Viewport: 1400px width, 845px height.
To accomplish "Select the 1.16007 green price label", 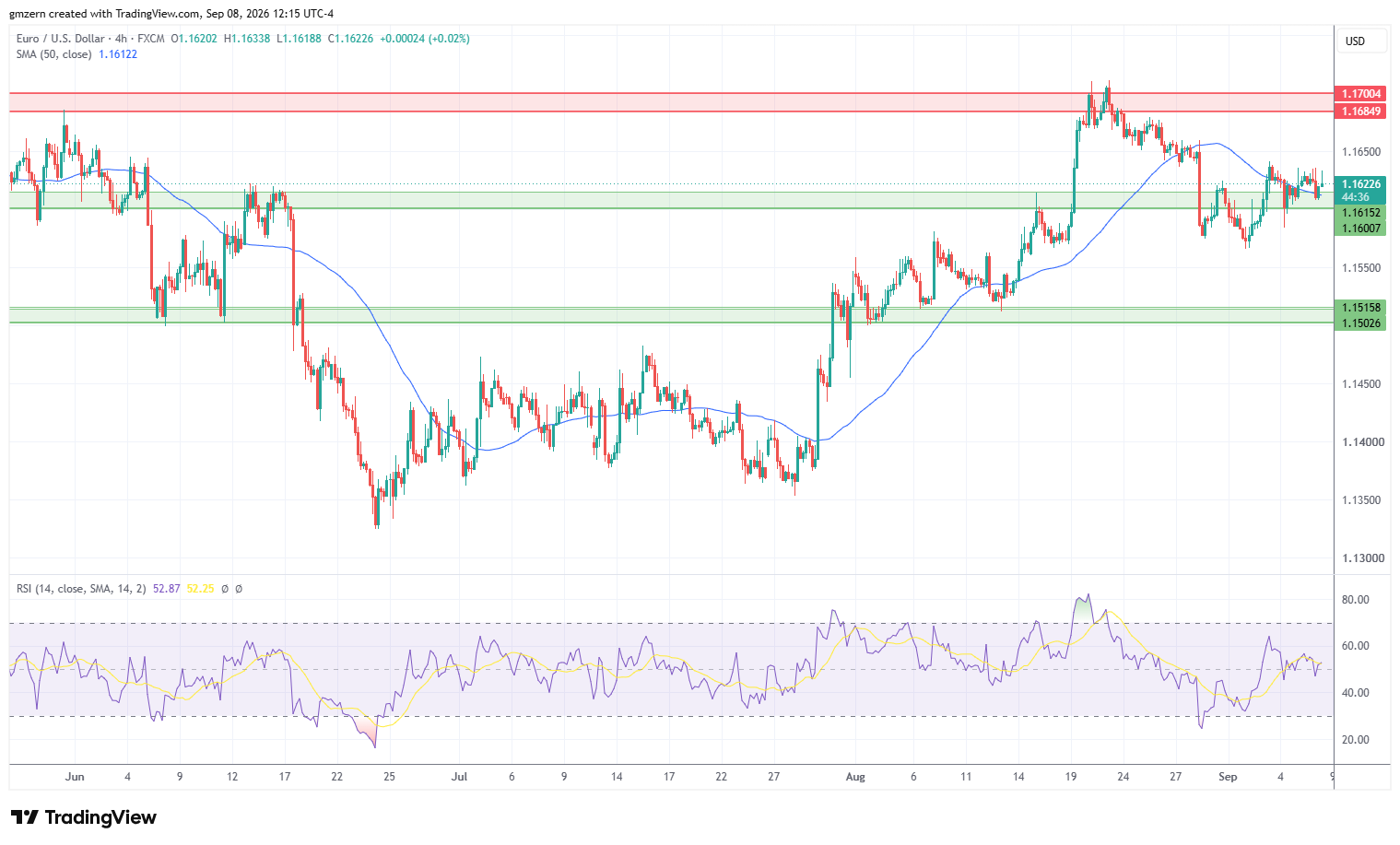I will [x=1360, y=229].
